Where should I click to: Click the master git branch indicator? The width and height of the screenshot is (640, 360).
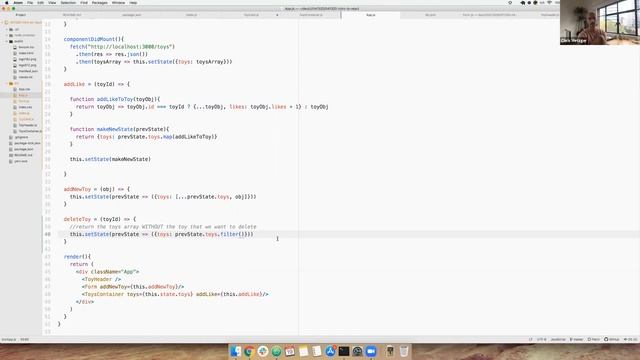pyautogui.click(x=576, y=339)
